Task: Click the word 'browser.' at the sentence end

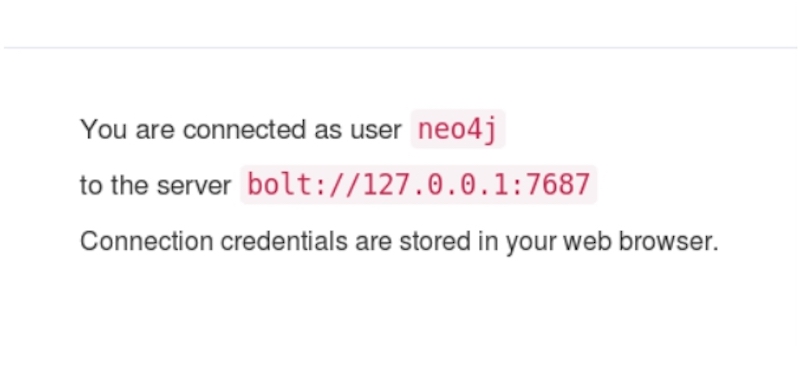Action: coord(668,241)
